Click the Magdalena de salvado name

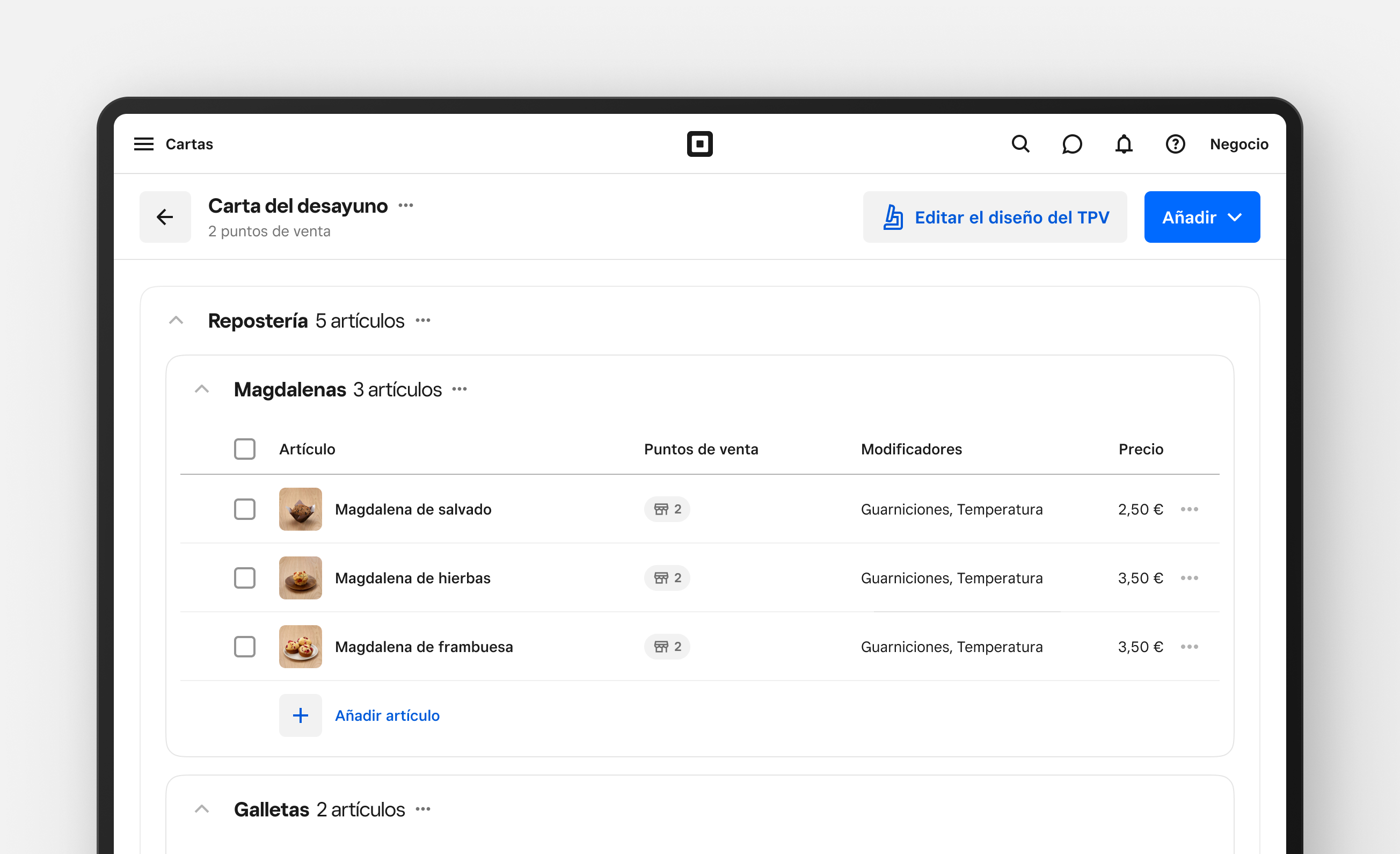(413, 509)
